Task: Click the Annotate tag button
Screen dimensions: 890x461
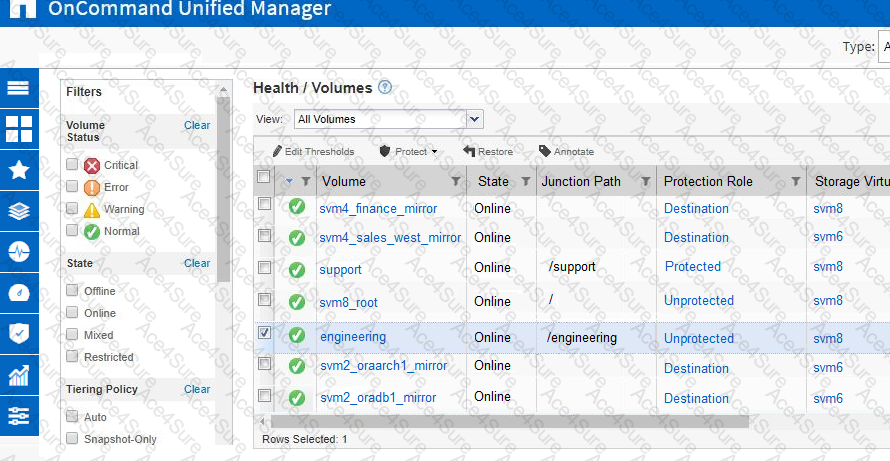Action: pyautogui.click(x=566, y=152)
